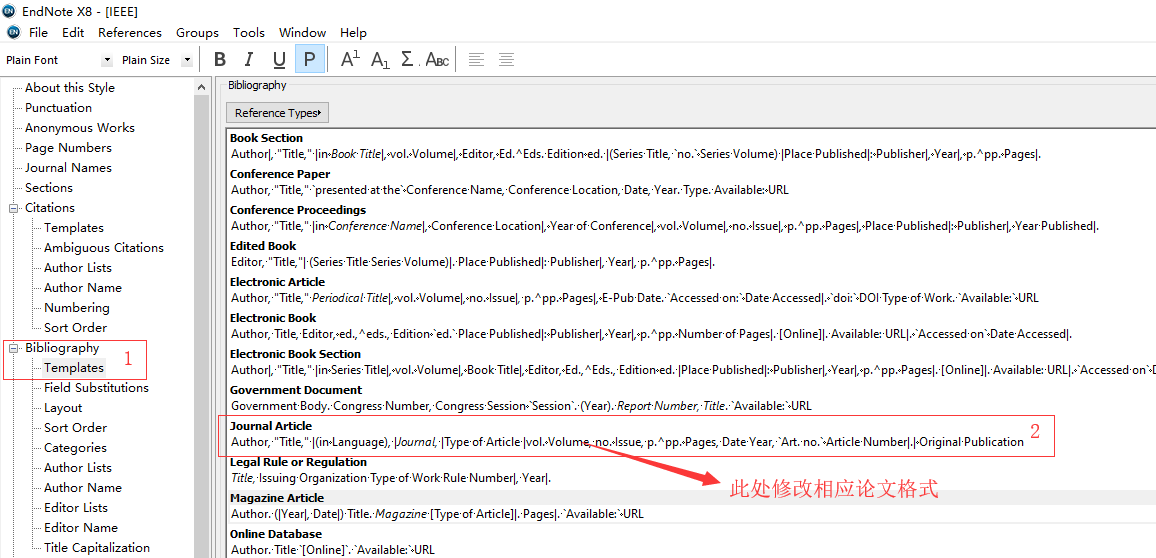Select Anonymous Works tree item
The height and width of the screenshot is (558, 1156).
coord(80,128)
